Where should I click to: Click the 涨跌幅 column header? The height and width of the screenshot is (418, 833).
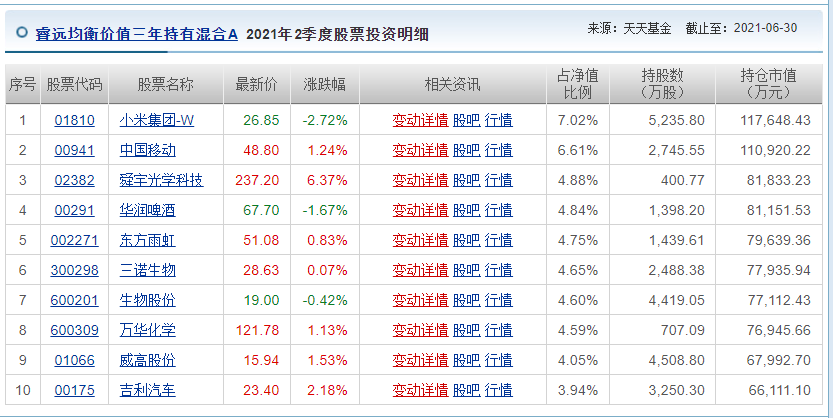(x=325, y=84)
